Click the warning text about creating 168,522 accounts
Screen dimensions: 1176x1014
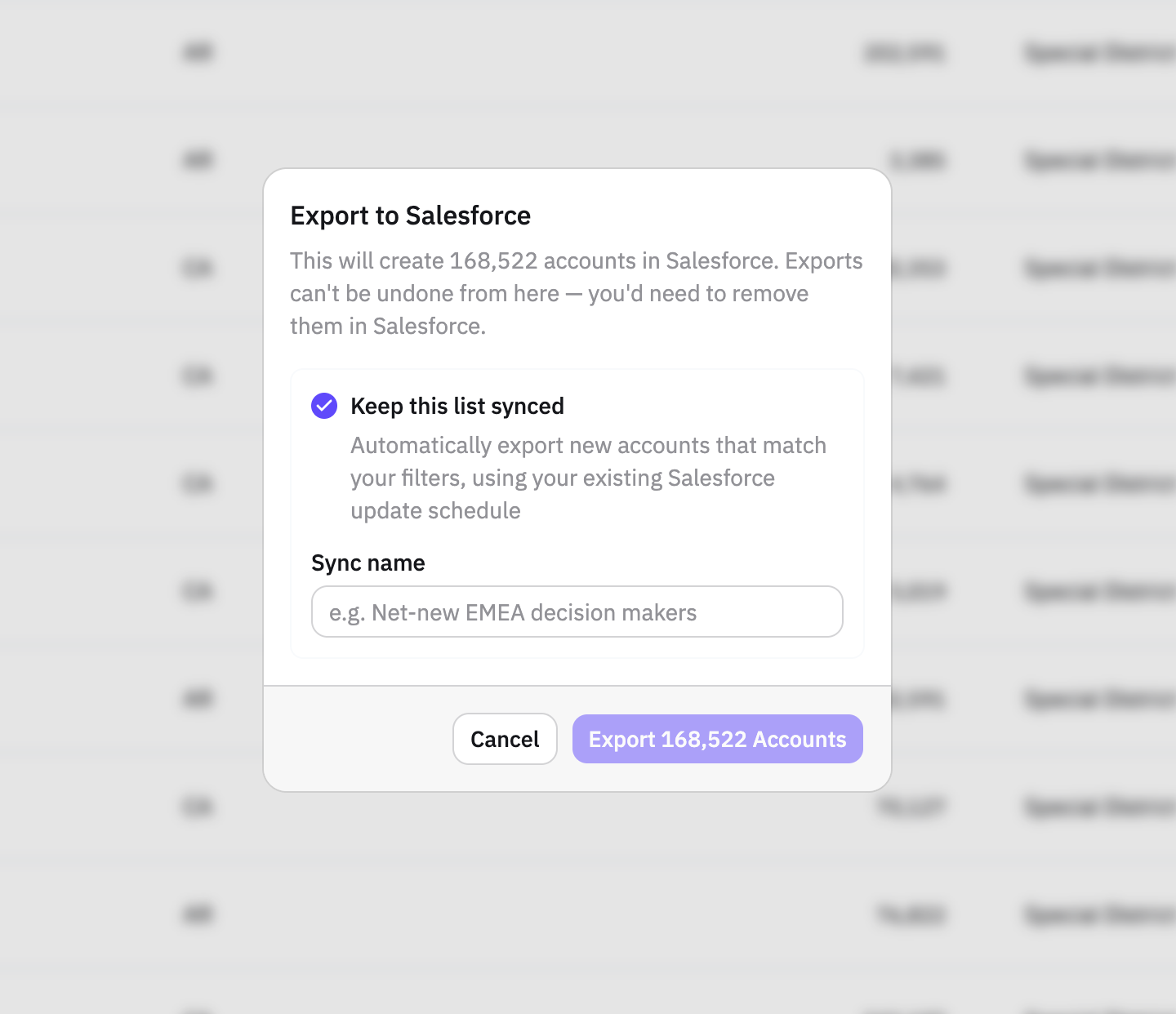pyautogui.click(x=577, y=293)
